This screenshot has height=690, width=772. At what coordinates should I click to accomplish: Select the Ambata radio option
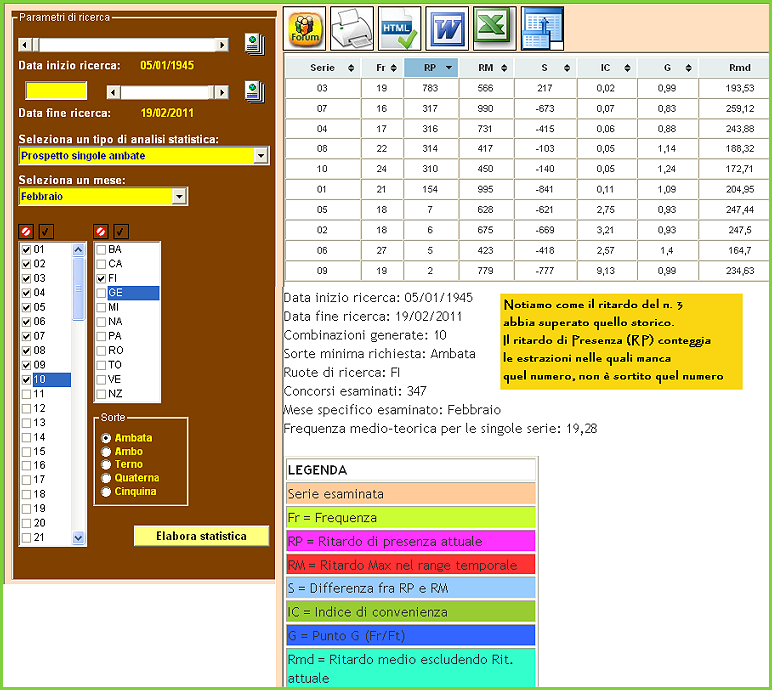point(106,438)
